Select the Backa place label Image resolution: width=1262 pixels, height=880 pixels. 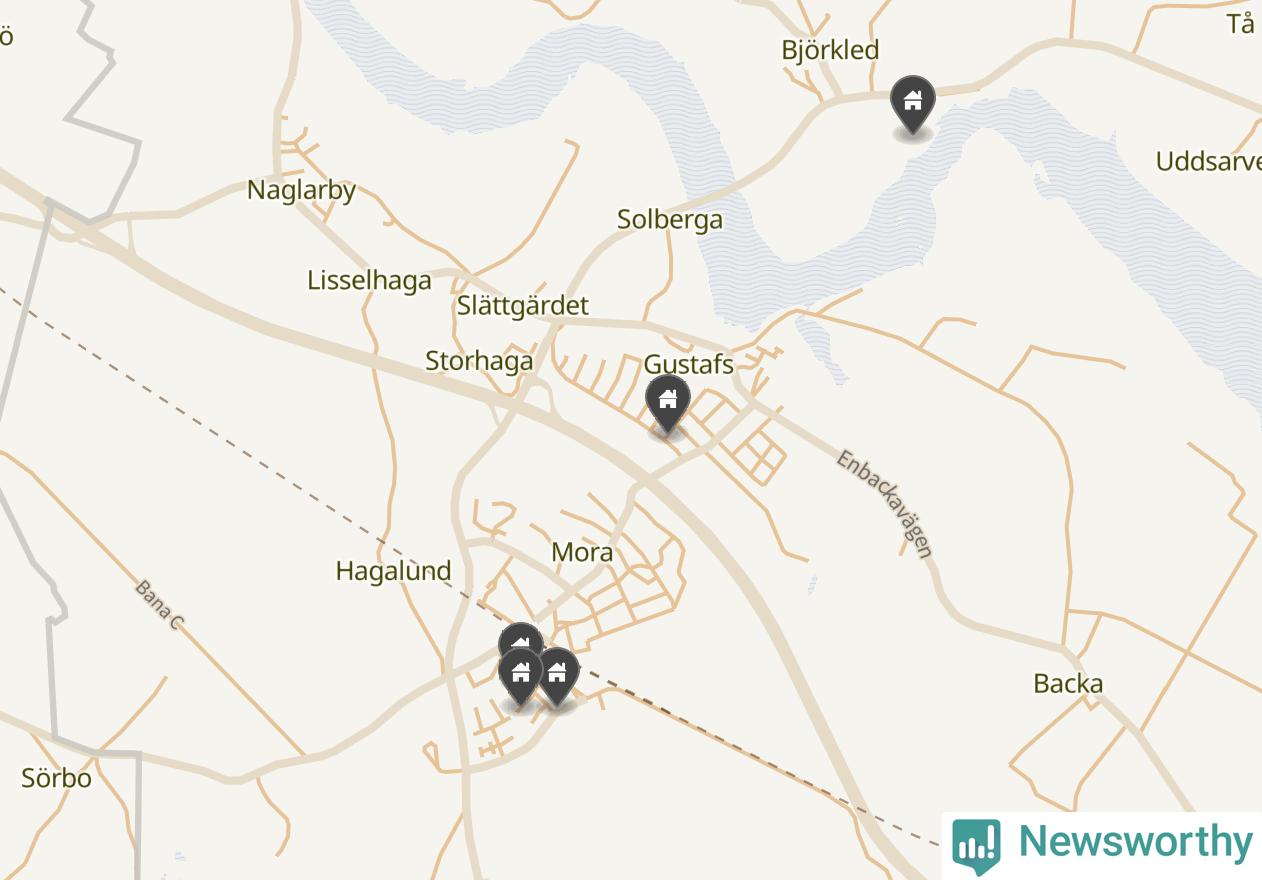click(x=1068, y=684)
